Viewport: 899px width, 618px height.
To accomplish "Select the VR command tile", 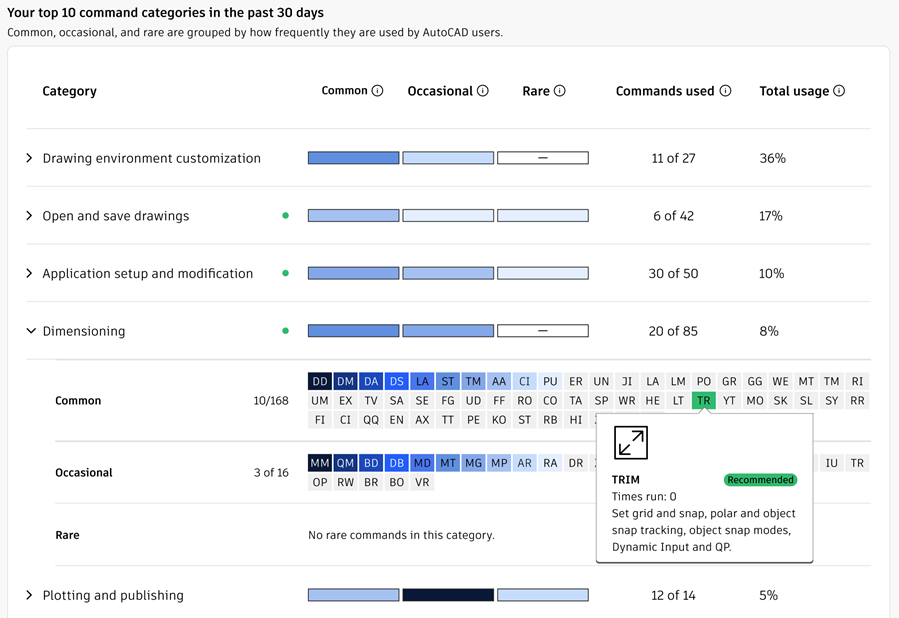I will pos(422,482).
